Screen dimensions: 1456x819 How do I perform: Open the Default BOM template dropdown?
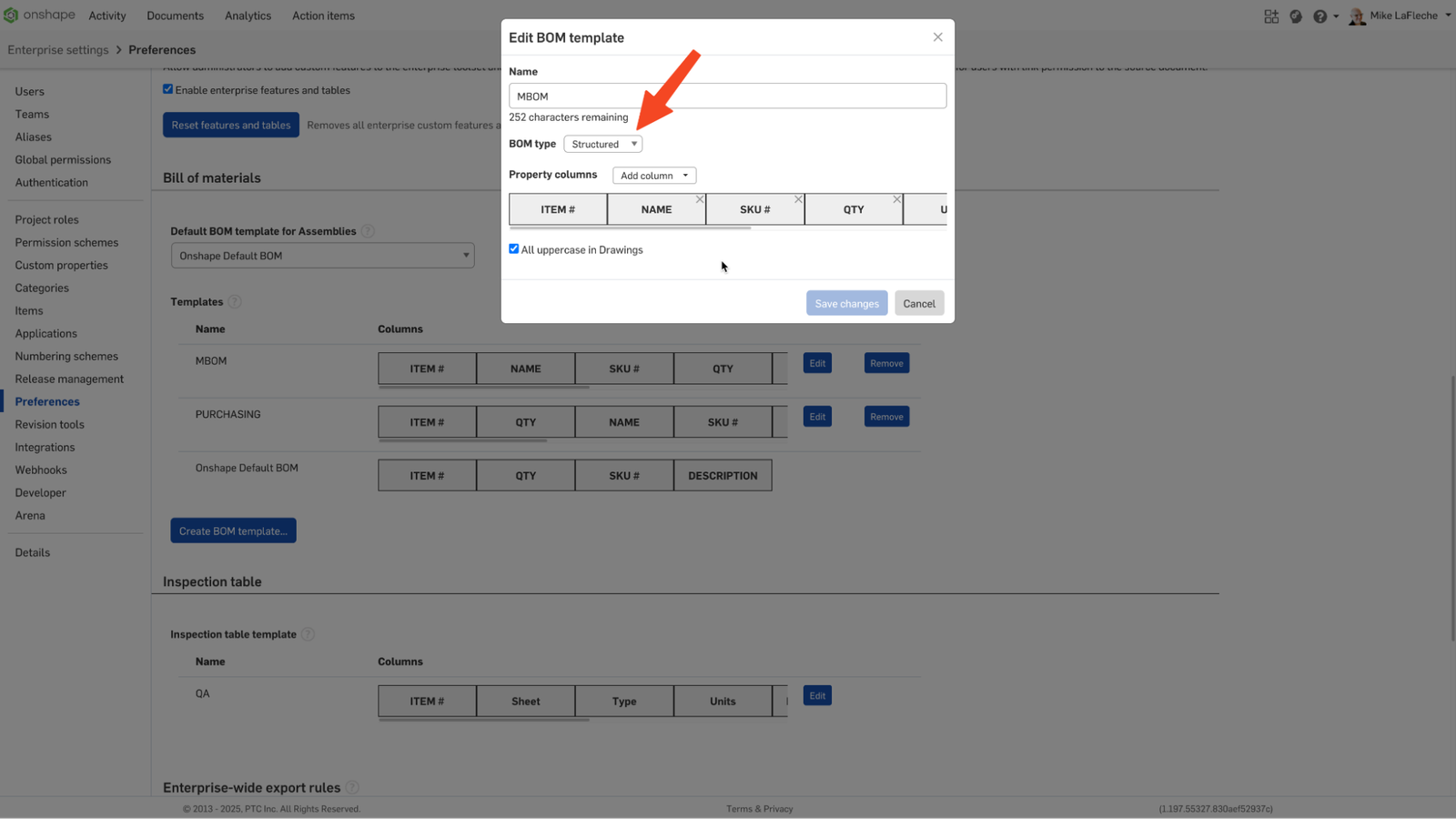click(x=322, y=256)
